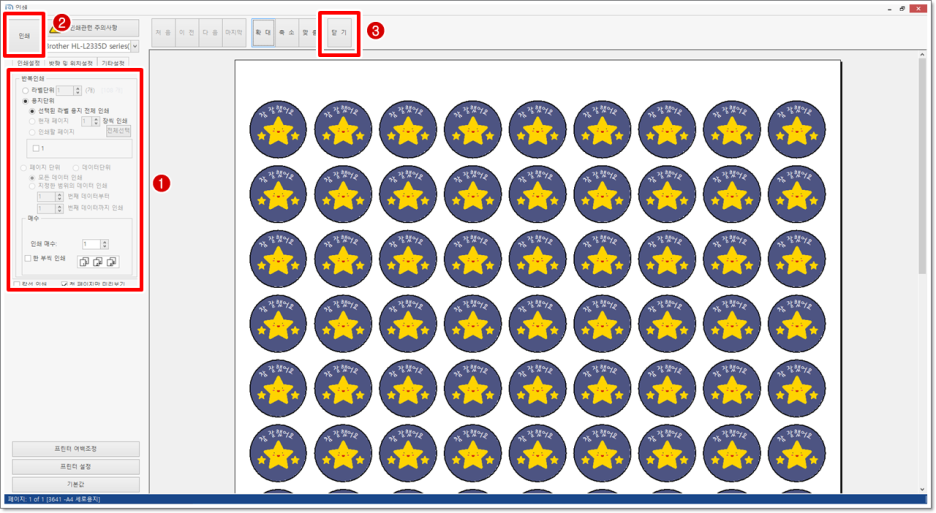The width and height of the screenshot is (936, 513).
Task: Reset with the 기본값 button
Action: coord(76,484)
